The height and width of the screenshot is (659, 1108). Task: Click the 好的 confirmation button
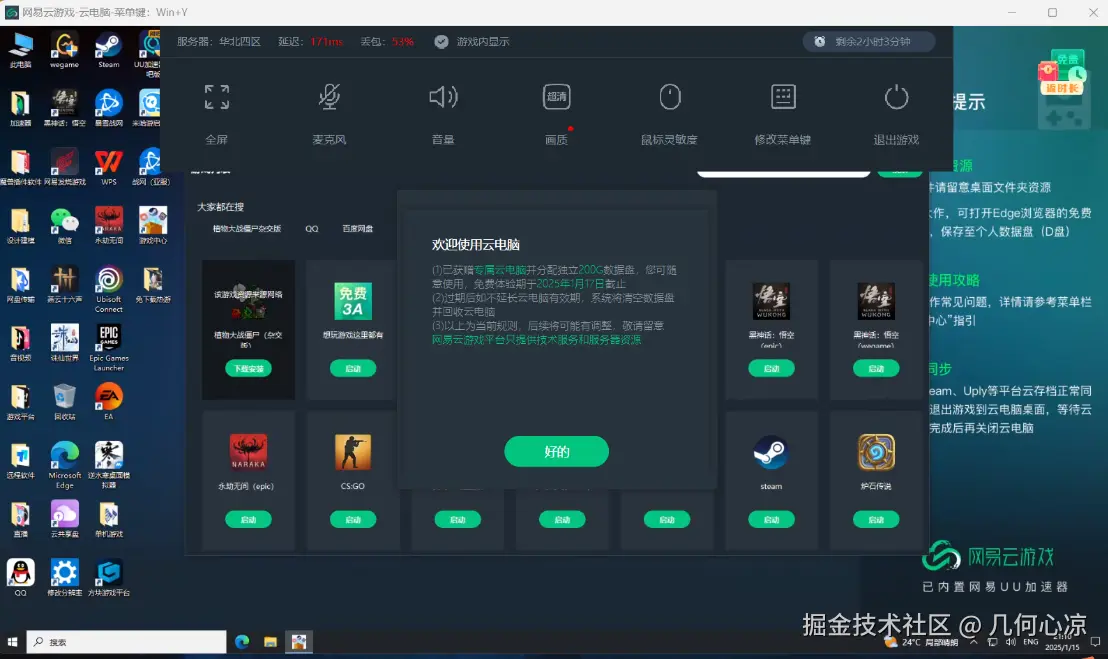[x=556, y=451]
